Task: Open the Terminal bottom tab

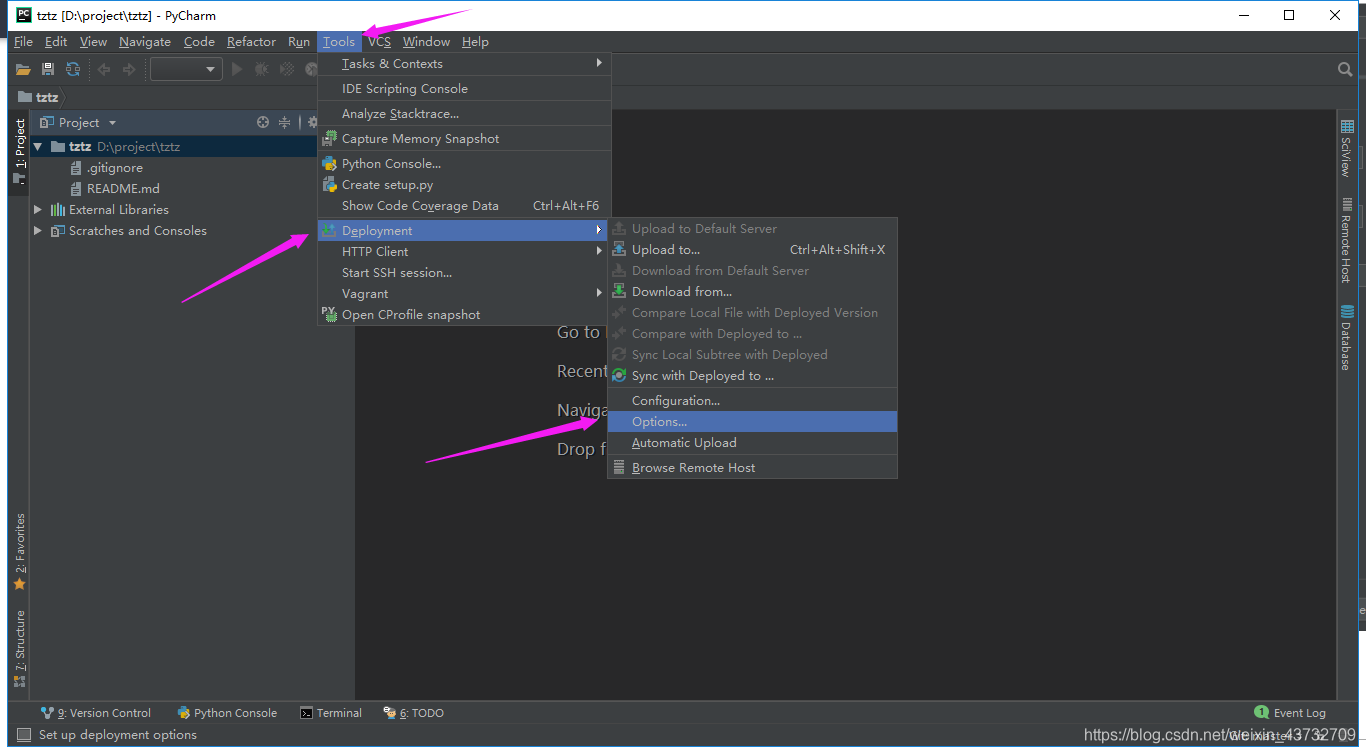Action: tap(331, 713)
